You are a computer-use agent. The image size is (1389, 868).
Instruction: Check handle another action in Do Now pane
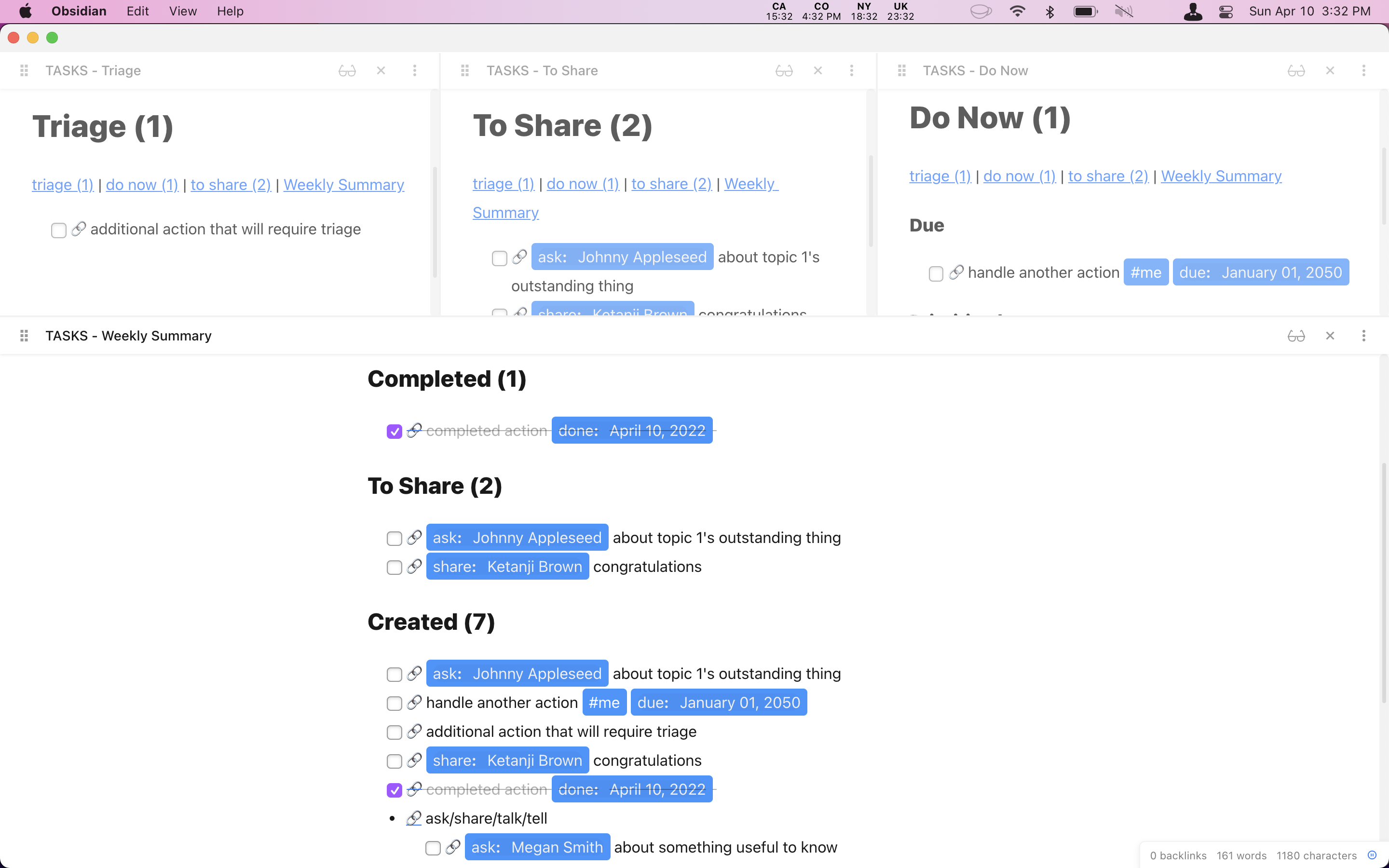pos(936,273)
